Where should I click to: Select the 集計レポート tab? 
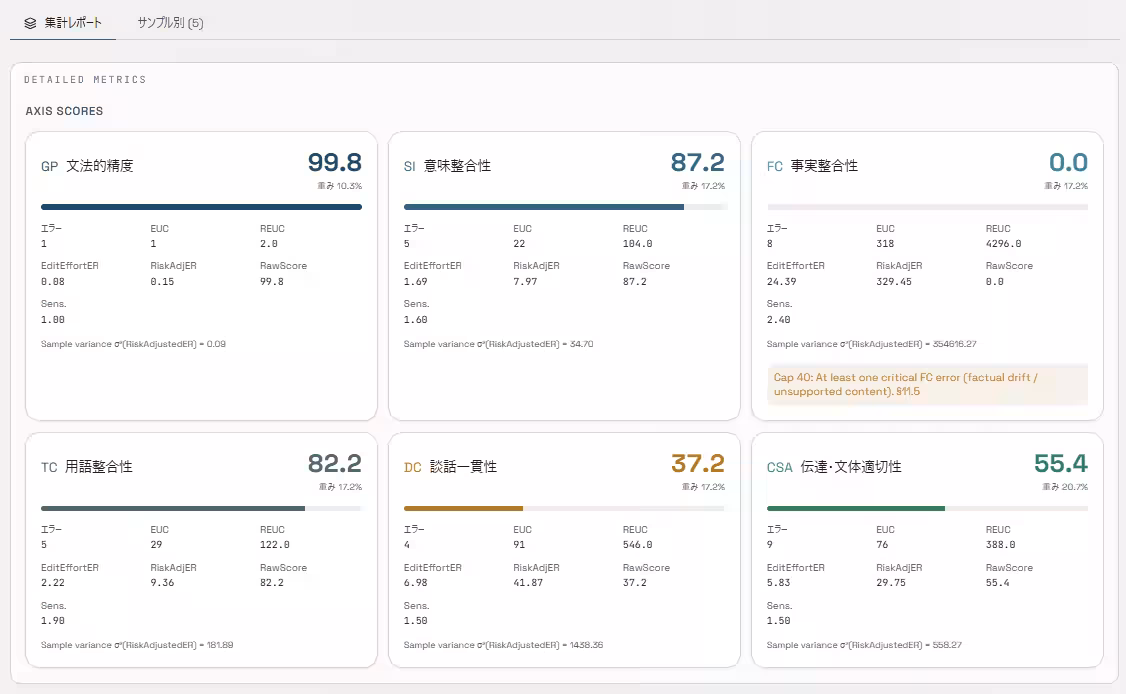tap(62, 23)
